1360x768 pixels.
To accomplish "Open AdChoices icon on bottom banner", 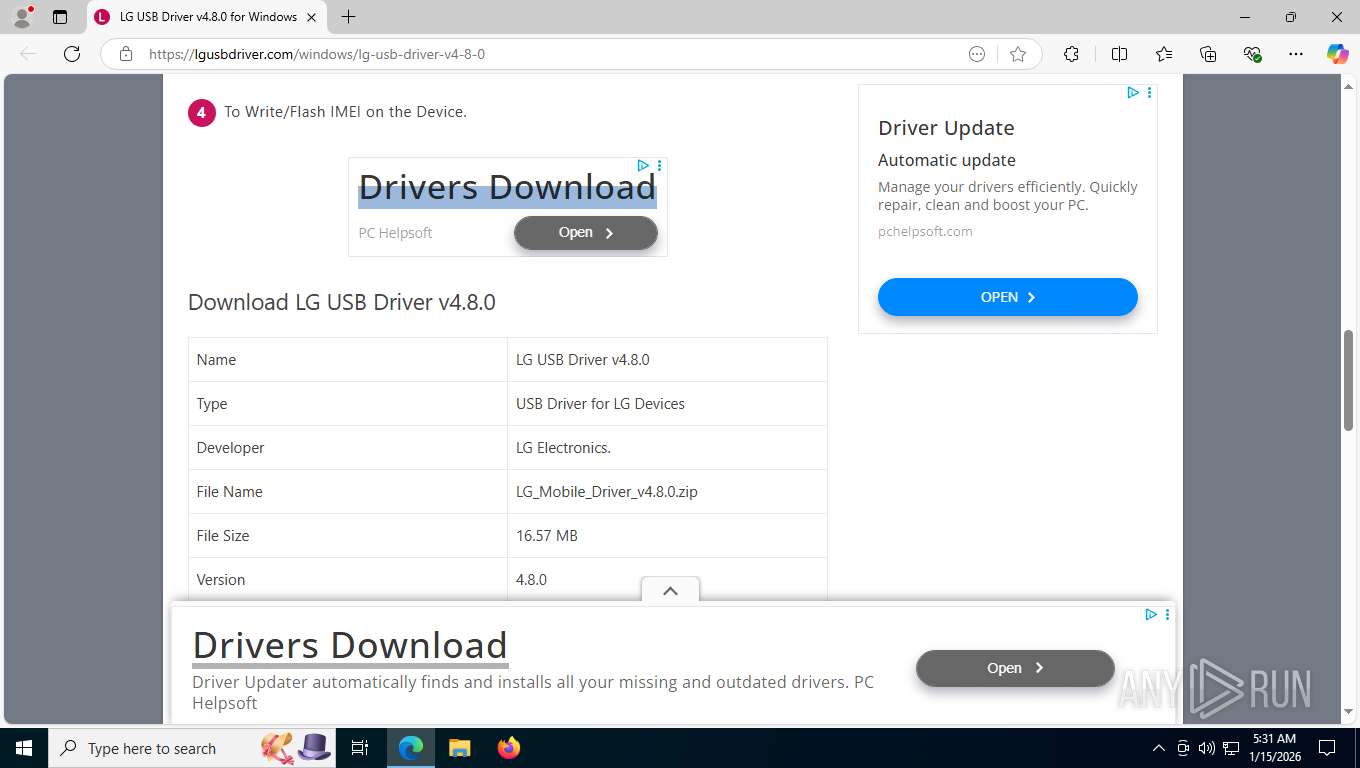I will (1151, 614).
